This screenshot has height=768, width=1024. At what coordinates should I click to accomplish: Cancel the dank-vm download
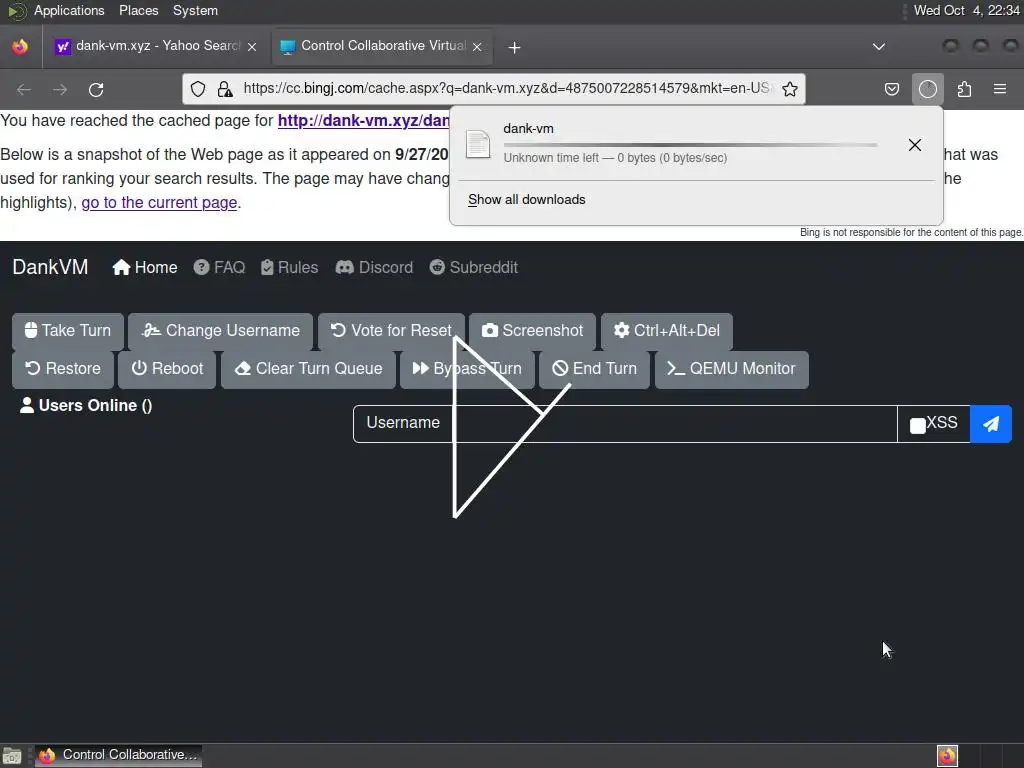coord(915,145)
